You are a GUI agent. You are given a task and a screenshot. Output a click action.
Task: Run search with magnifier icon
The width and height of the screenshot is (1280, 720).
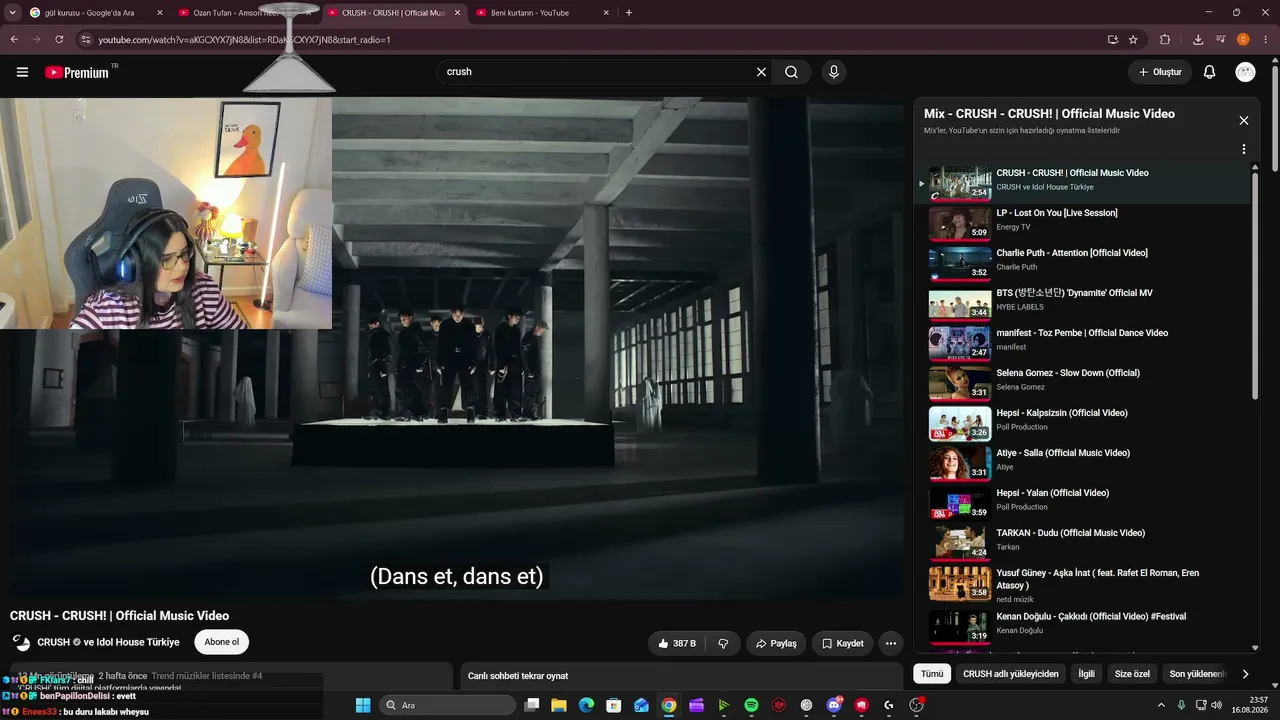[x=791, y=72]
